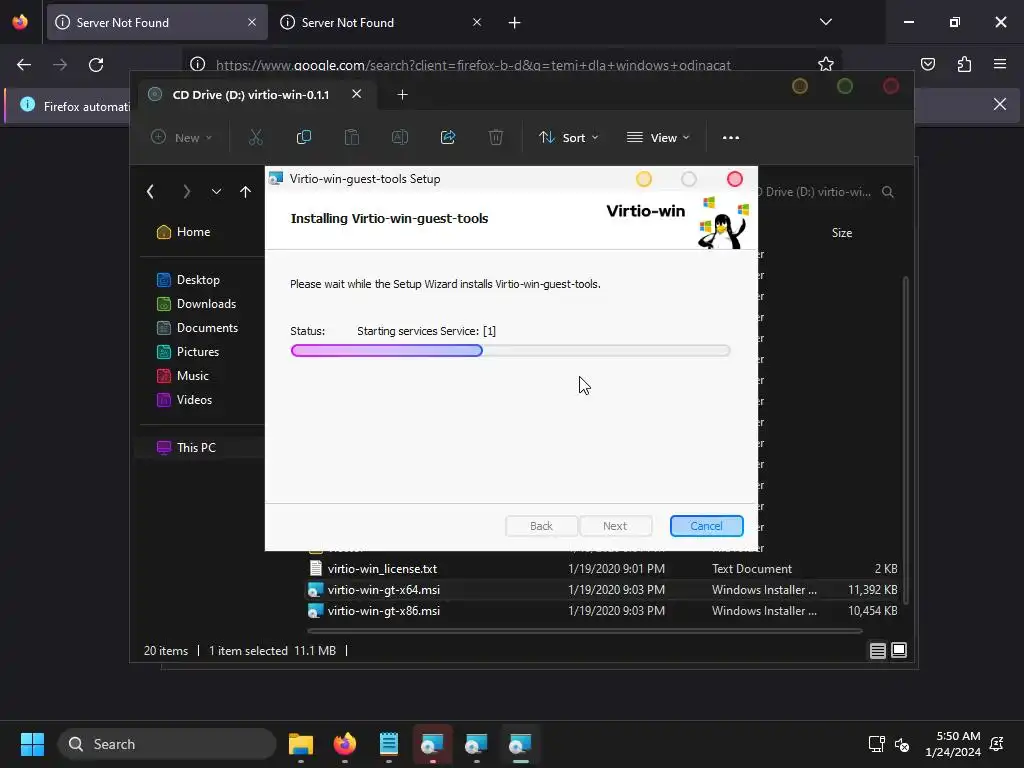Add a new File Explorer tab
The width and height of the screenshot is (1024, 768).
click(x=402, y=95)
